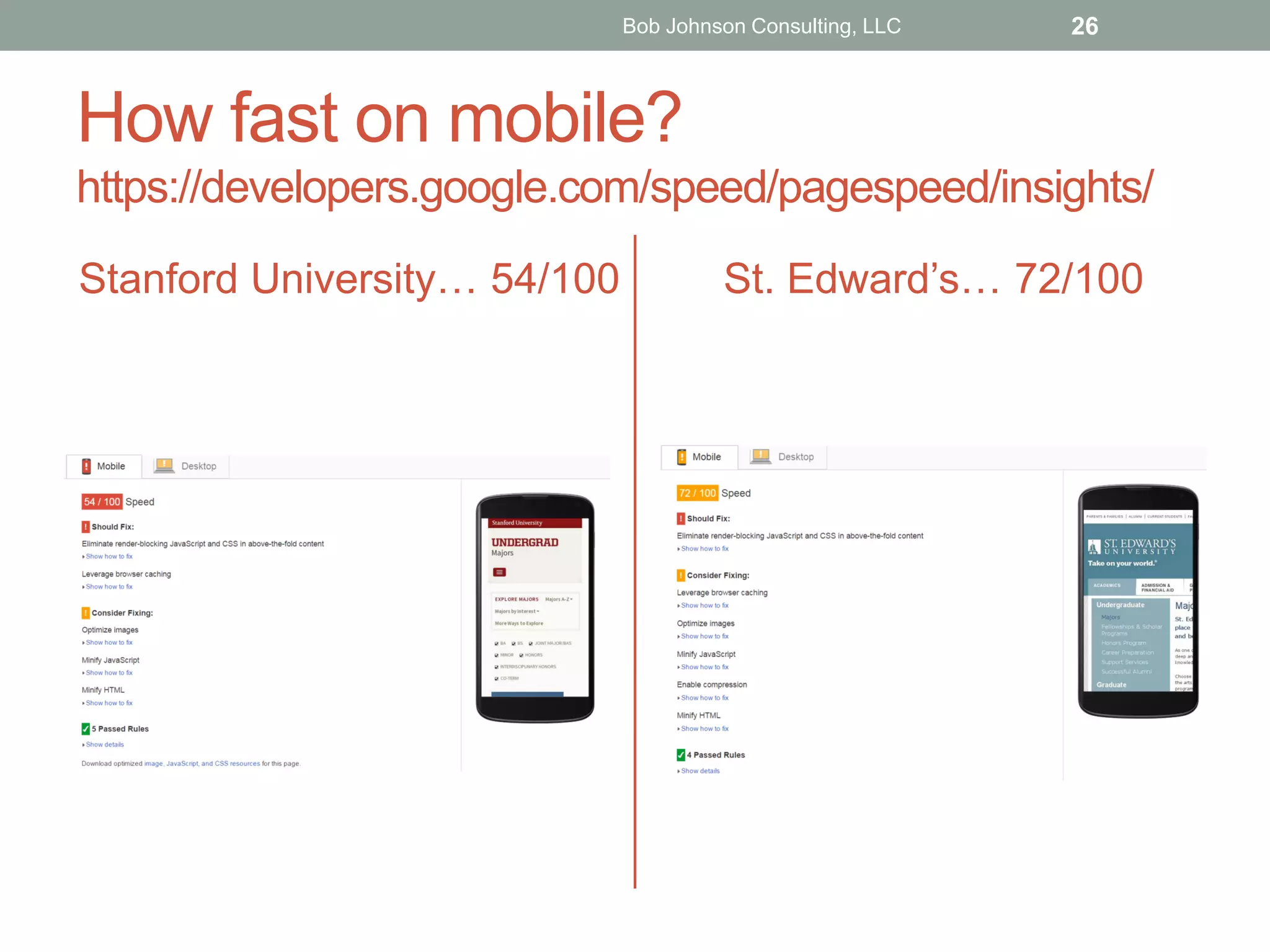The height and width of the screenshot is (952, 1270).
Task: Click red Should Fix icon in St. Edward's results
Action: 681,519
